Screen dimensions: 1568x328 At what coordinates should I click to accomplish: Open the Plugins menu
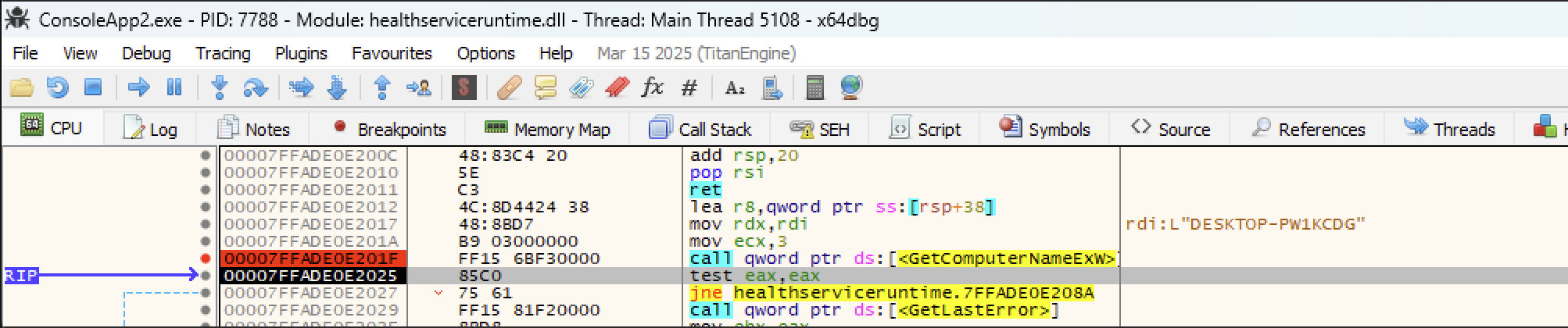pos(301,53)
